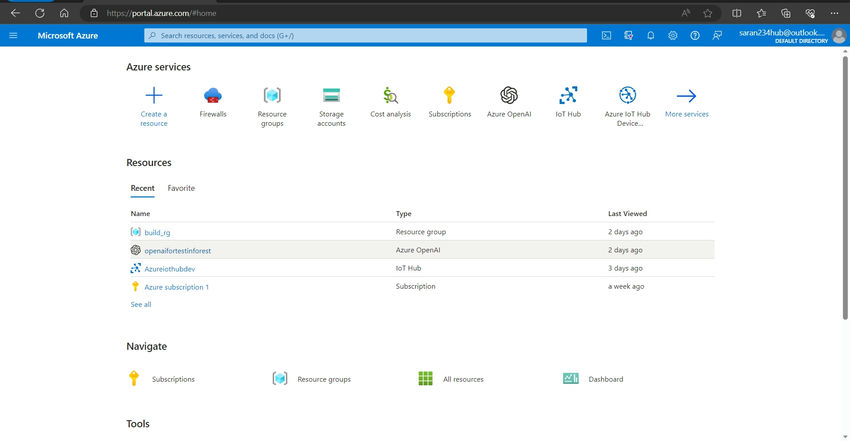Click "a week ago" last viewed cell
This screenshot has height=441, width=850.
click(626, 287)
